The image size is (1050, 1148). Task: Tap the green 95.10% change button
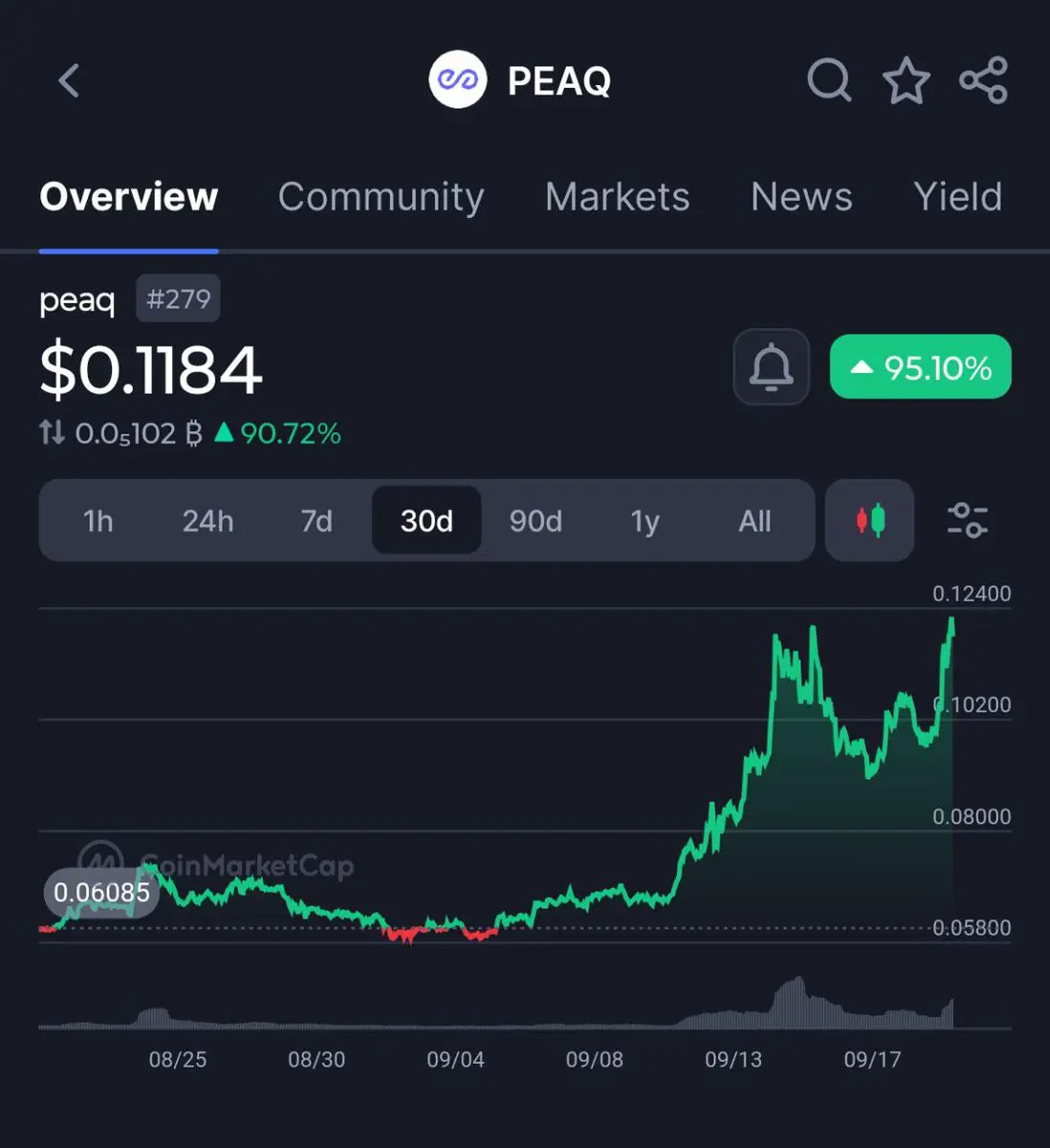click(920, 366)
